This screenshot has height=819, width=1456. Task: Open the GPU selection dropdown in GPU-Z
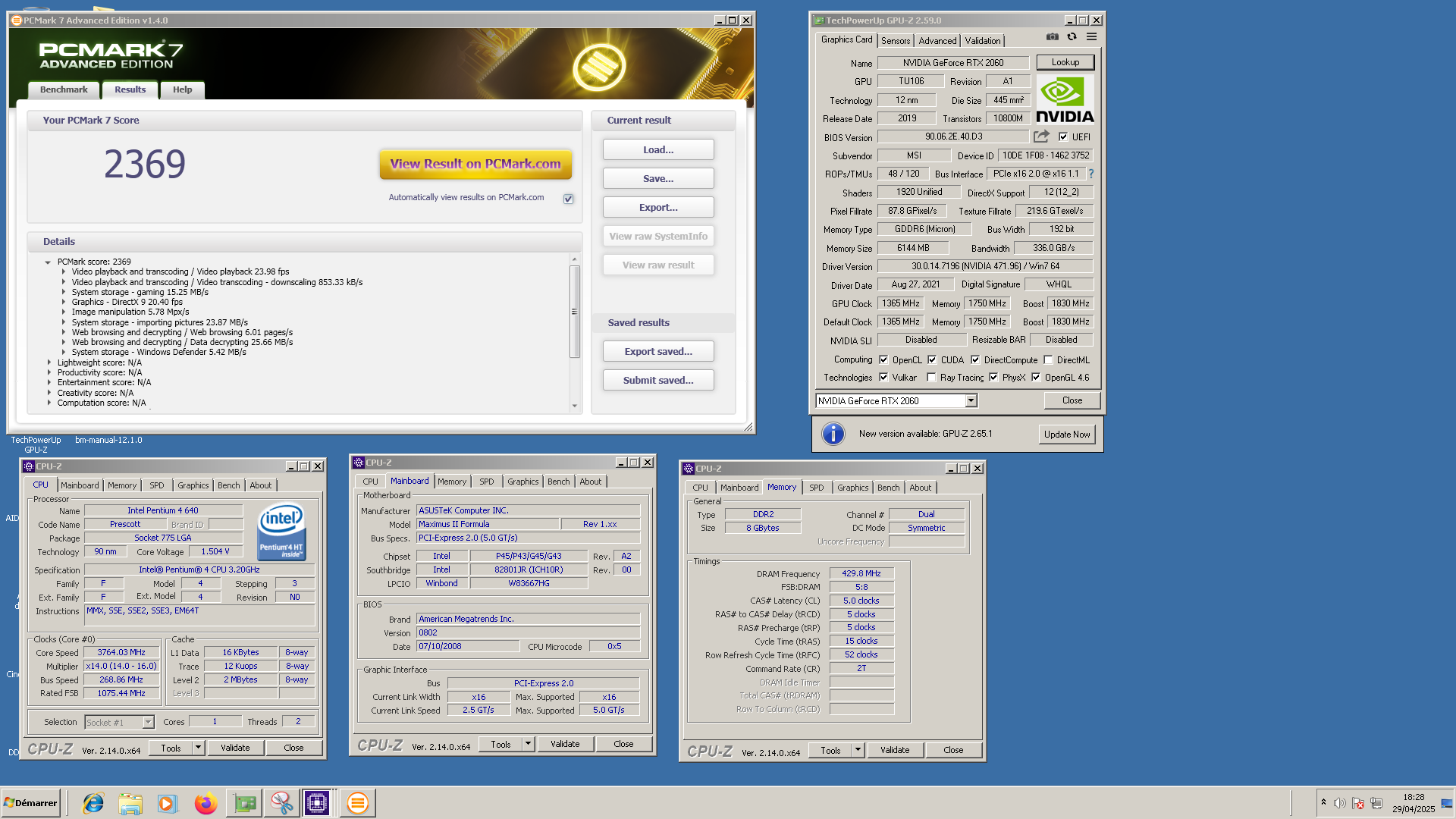971,400
